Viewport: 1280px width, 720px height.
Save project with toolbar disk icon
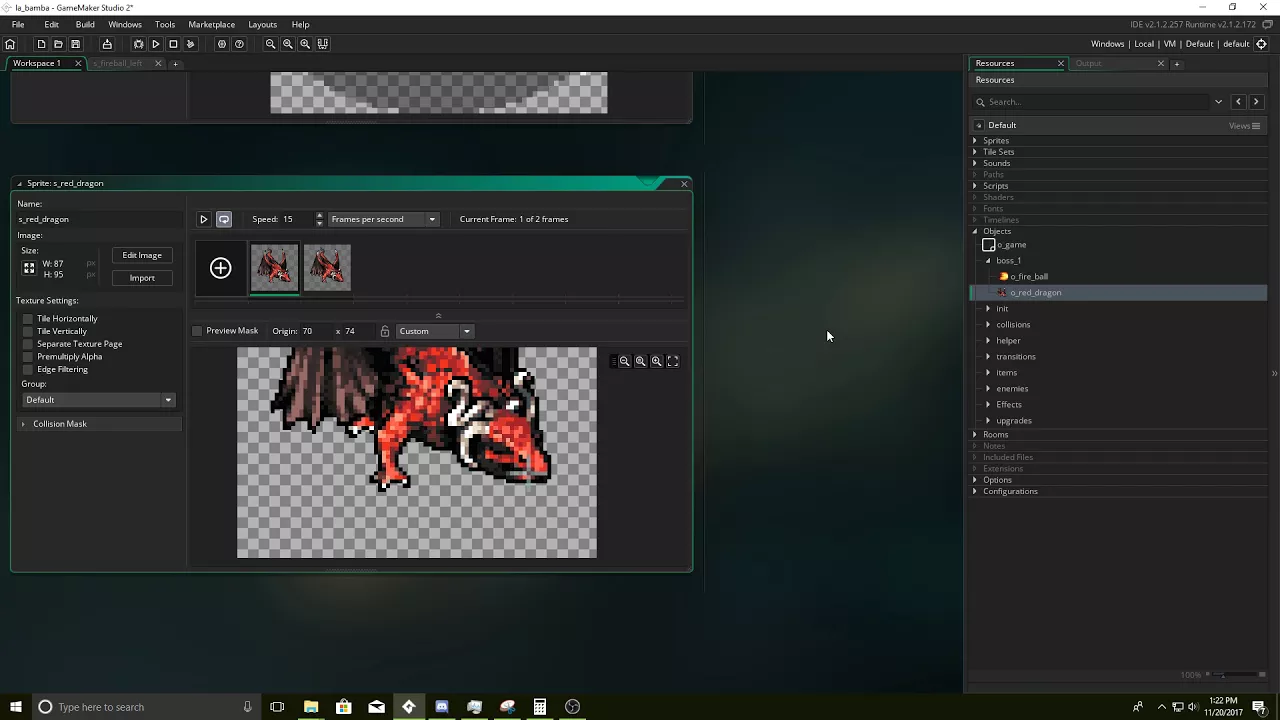coord(75,44)
